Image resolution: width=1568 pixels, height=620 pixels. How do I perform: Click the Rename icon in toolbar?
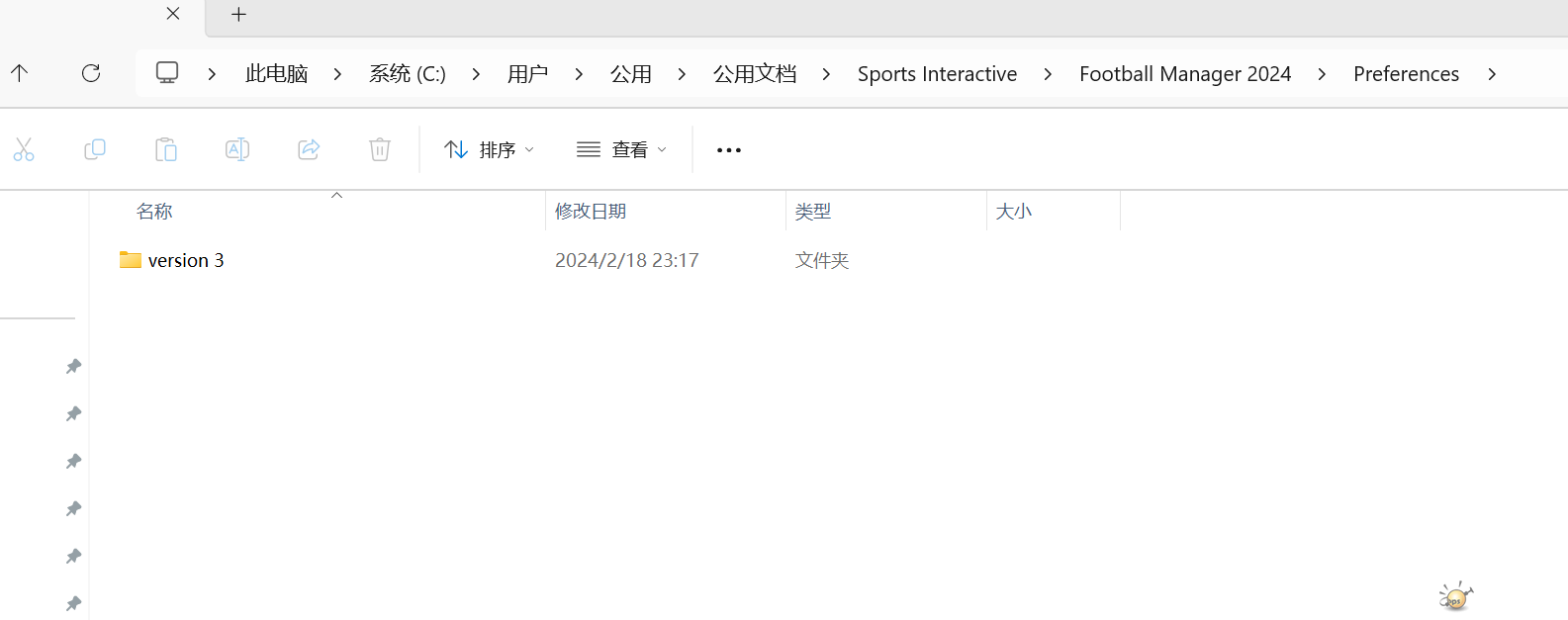click(237, 149)
